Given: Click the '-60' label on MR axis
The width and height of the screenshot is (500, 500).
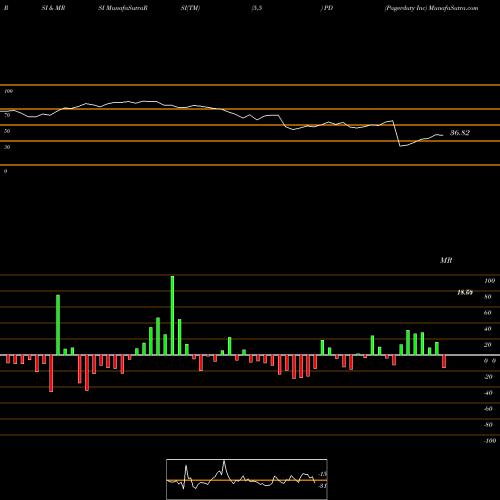Looking at the screenshot, I should point(488,409).
